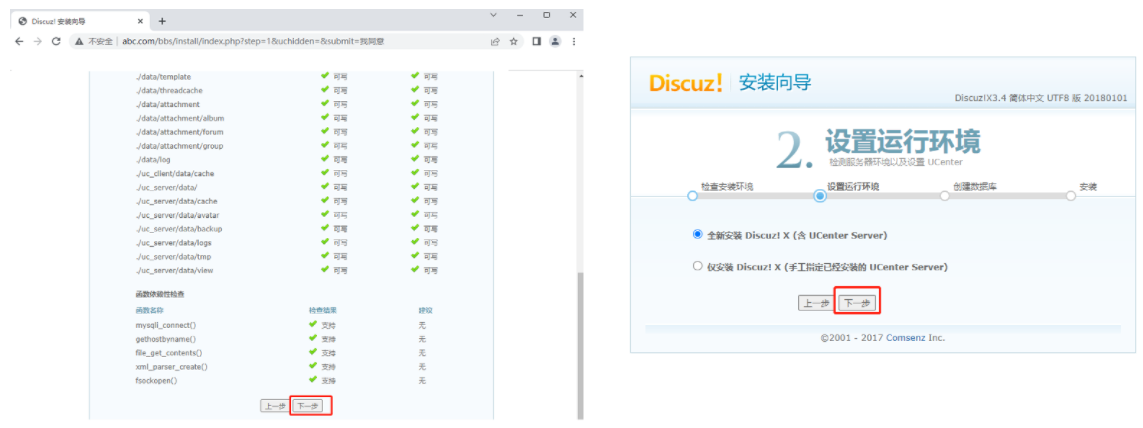Open the browser side panel icon
The width and height of the screenshot is (1143, 428).
pos(537,42)
